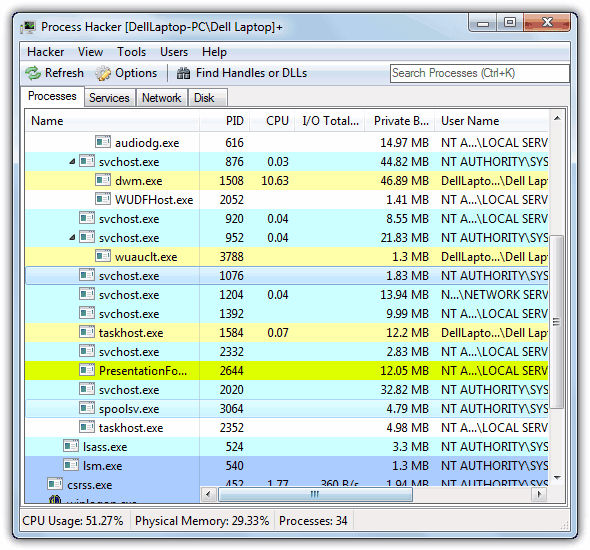Click the N...\NETWORK SERV user name cell
The image size is (590, 550).
[494, 295]
